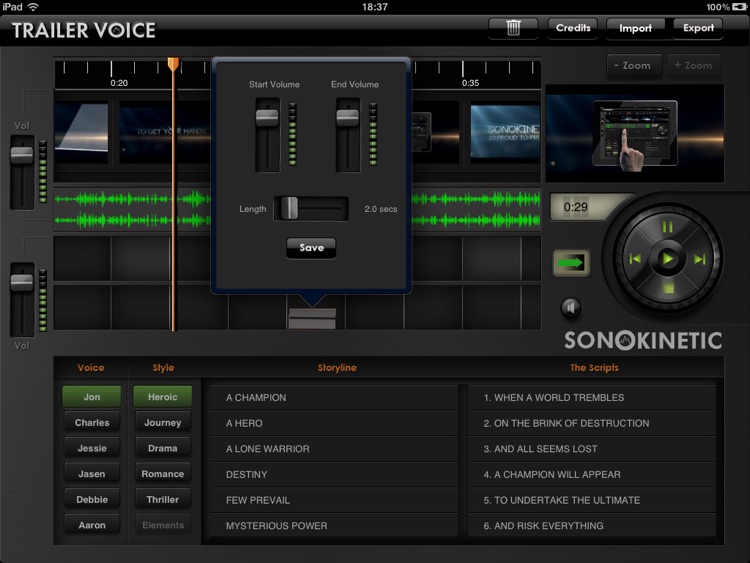Open the Import dialog
The image size is (750, 563).
click(x=635, y=29)
